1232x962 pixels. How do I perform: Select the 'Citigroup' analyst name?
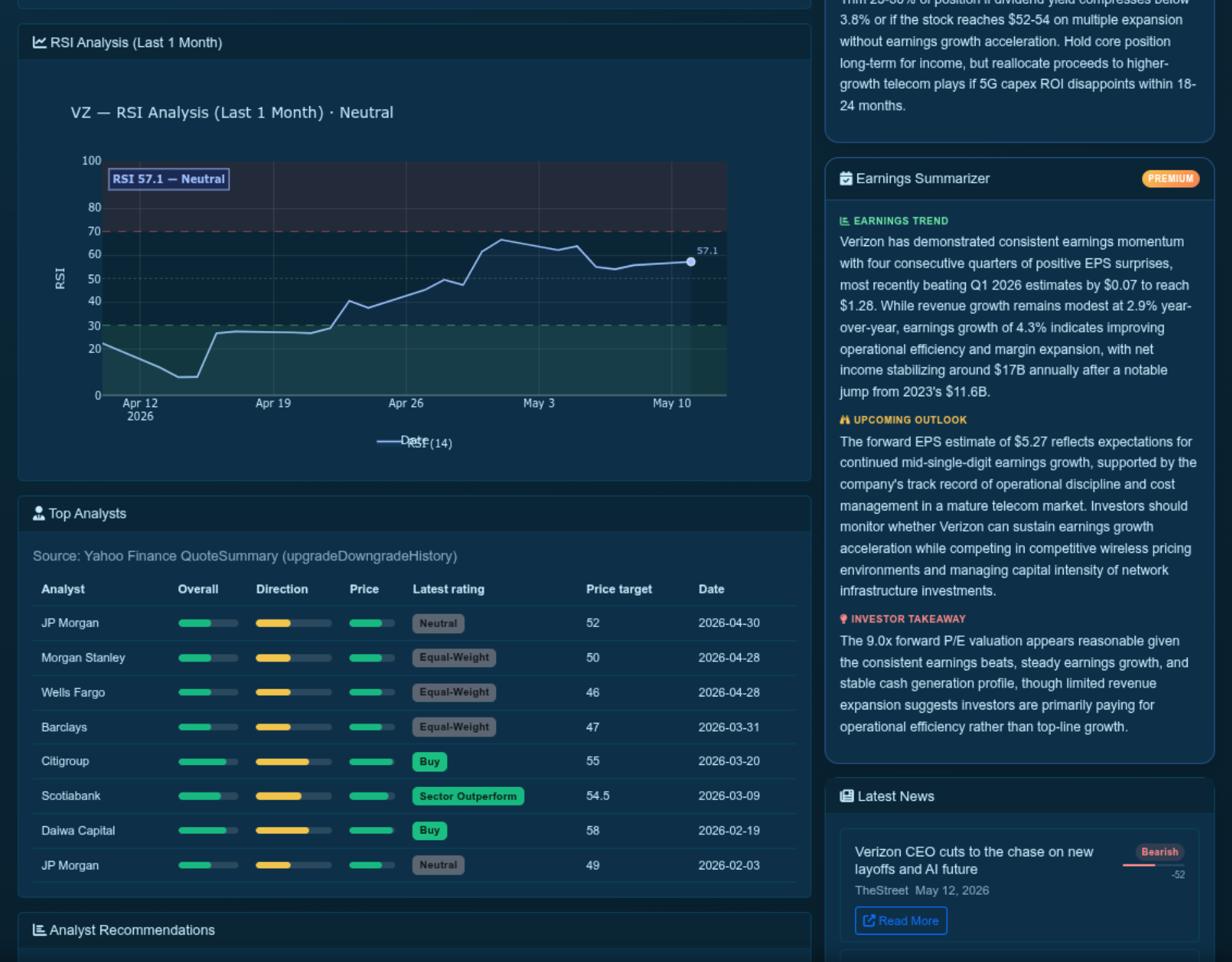point(65,762)
